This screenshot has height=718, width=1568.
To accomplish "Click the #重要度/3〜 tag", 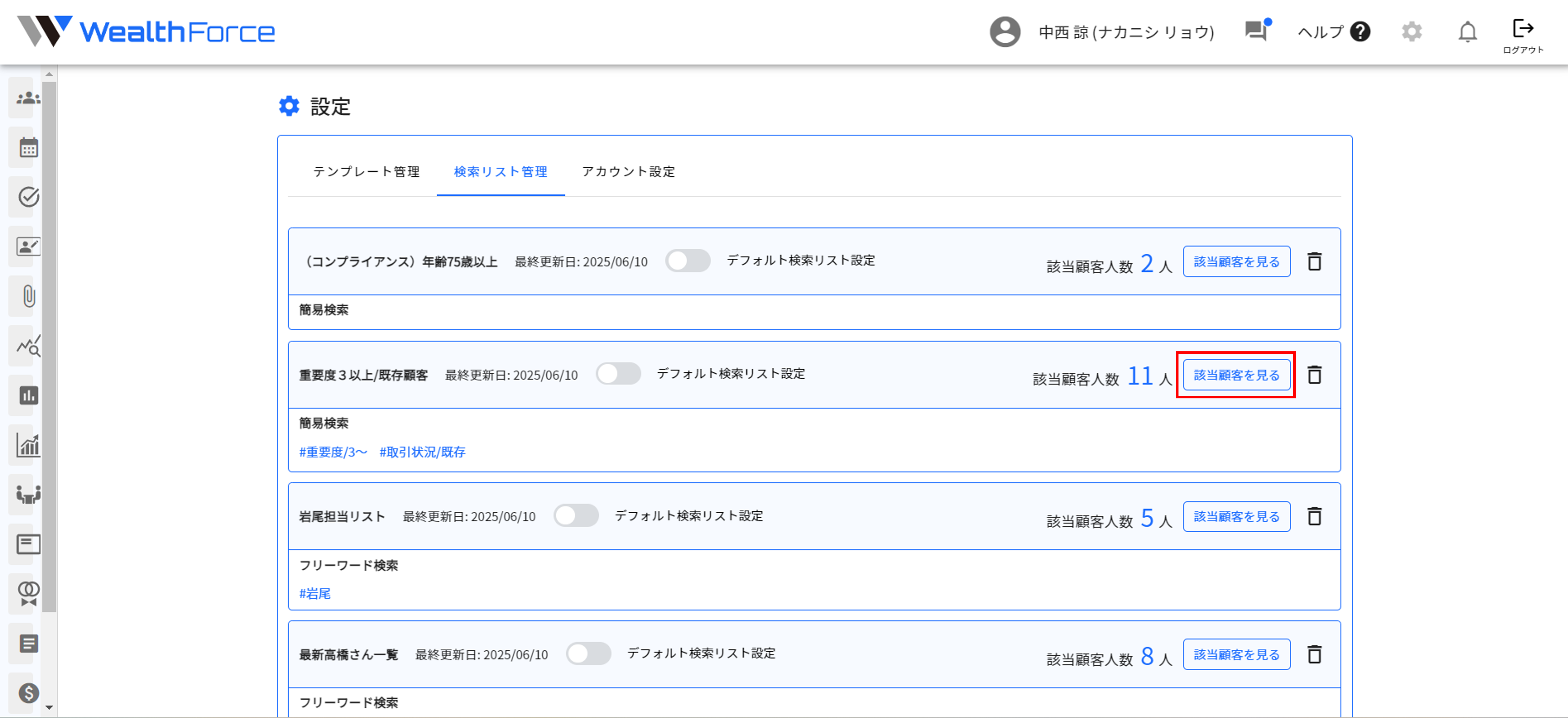I will pyautogui.click(x=333, y=452).
